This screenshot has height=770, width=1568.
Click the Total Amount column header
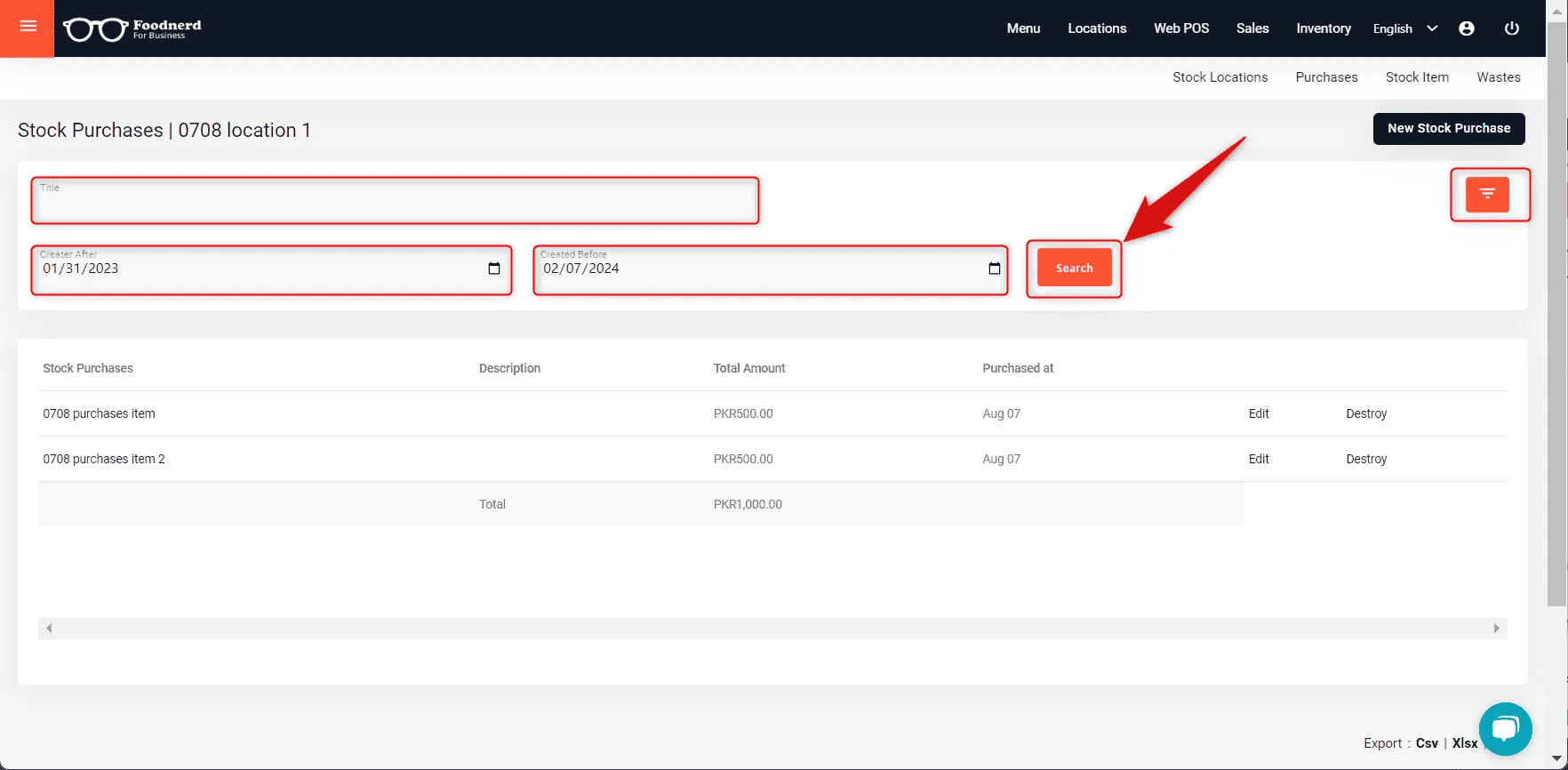click(x=749, y=368)
